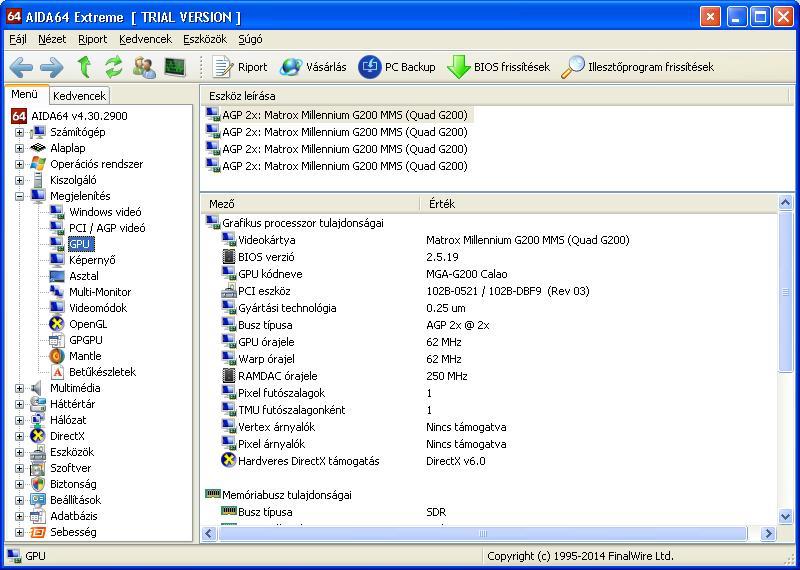Open the system monitor diagnostics icon
This screenshot has height=570, width=800.
coord(175,67)
